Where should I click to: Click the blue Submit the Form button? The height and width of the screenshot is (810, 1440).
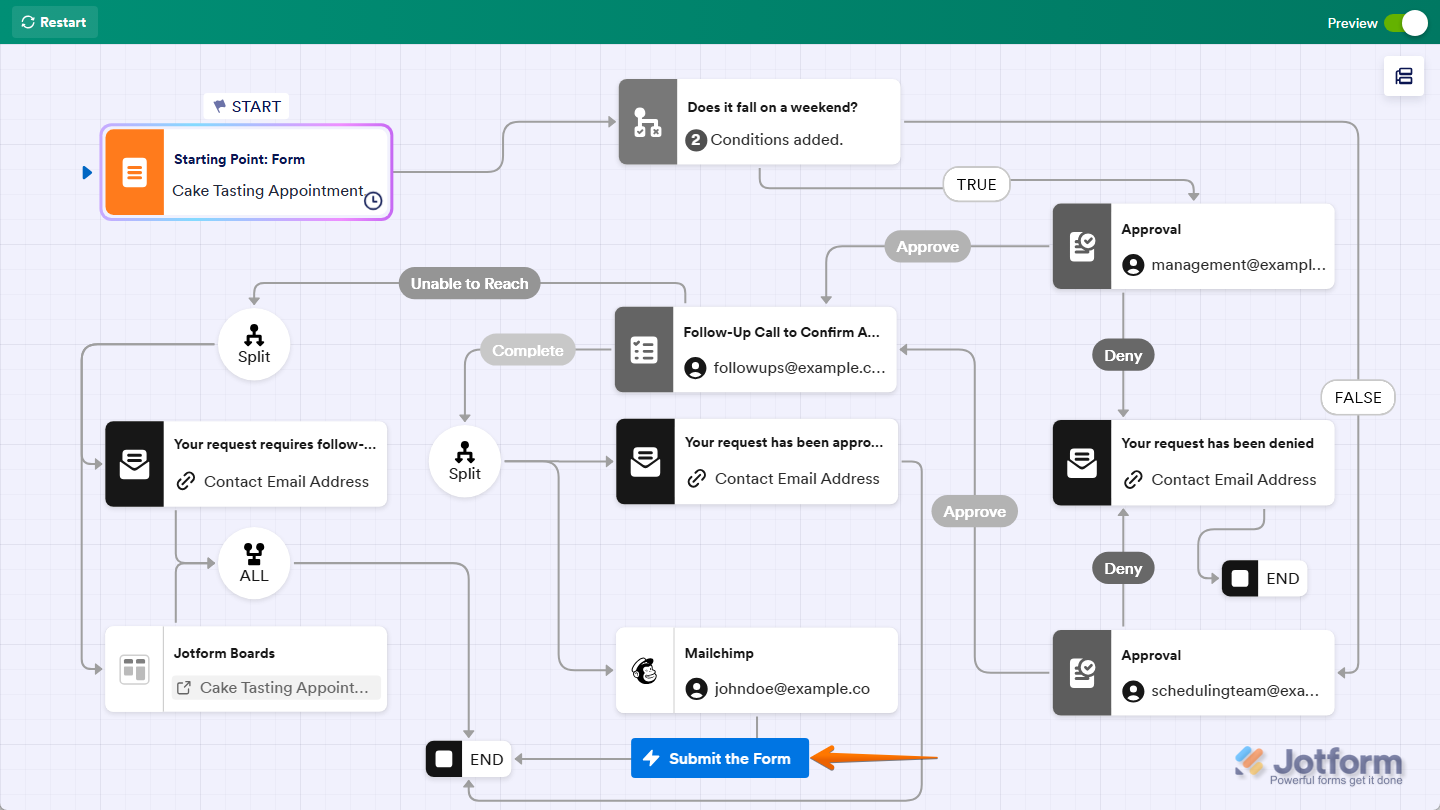pos(719,758)
